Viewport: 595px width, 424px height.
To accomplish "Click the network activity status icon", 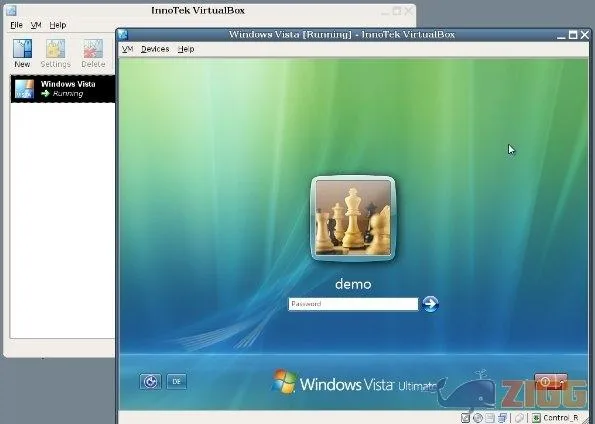I will [x=502, y=418].
